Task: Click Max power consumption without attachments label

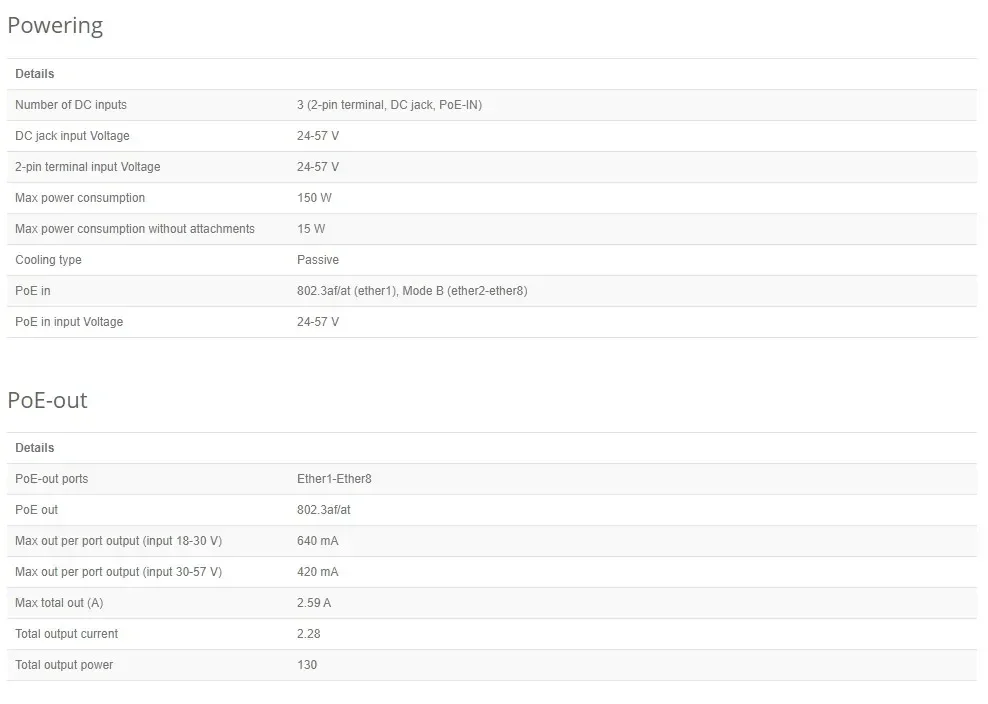Action: tap(135, 229)
